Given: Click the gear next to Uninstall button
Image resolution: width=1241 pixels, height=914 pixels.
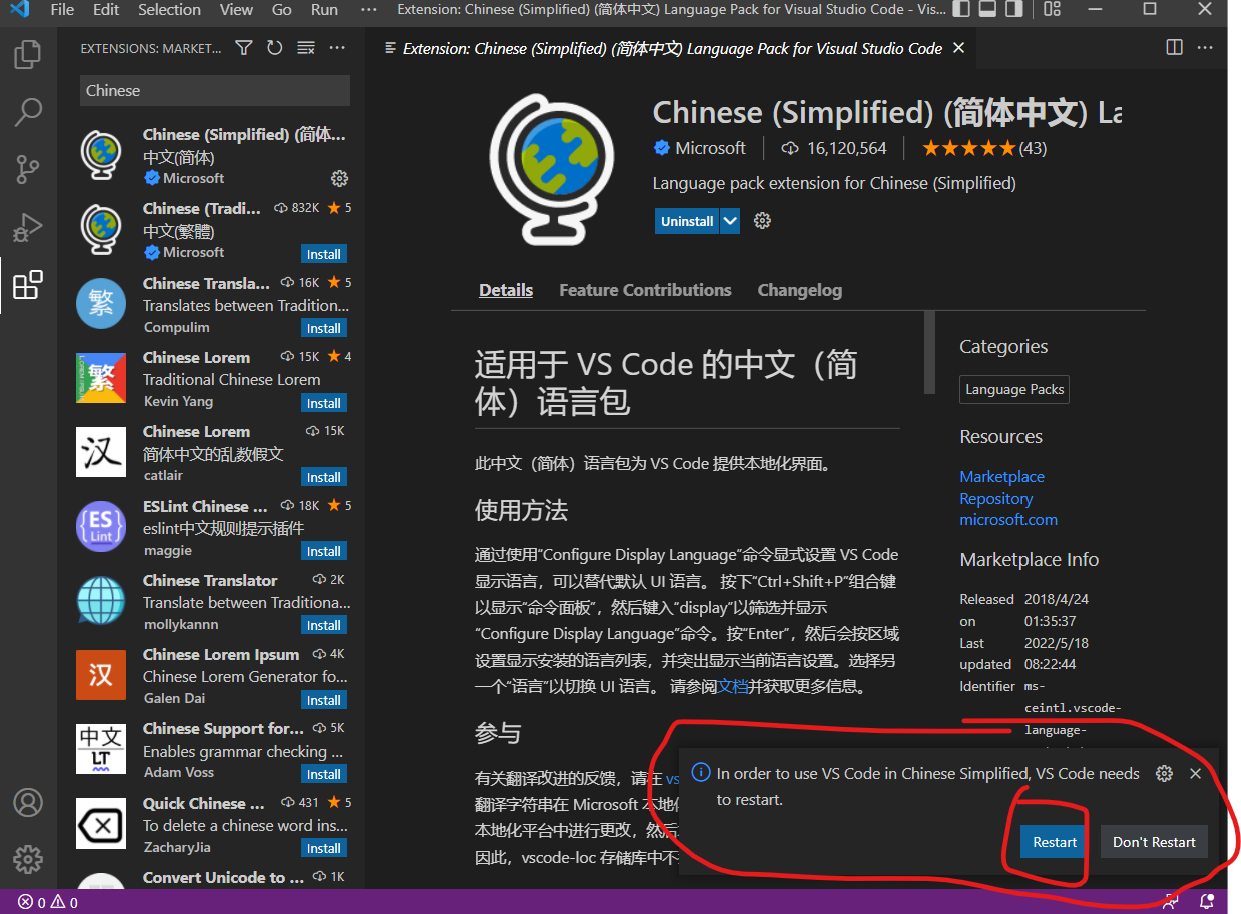Looking at the screenshot, I should pos(762,221).
